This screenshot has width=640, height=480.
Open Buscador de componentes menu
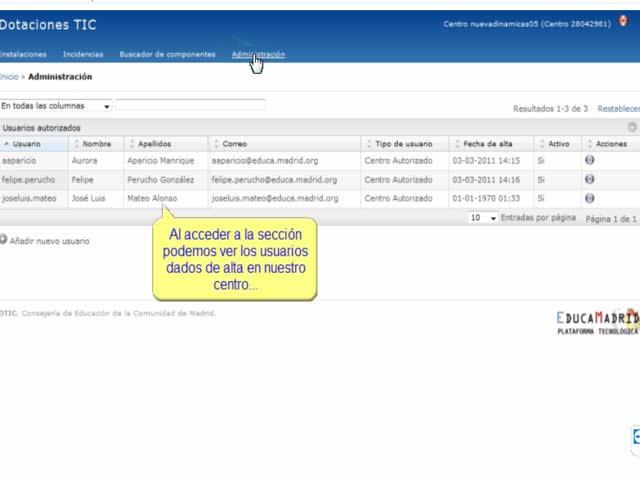[x=167, y=54]
